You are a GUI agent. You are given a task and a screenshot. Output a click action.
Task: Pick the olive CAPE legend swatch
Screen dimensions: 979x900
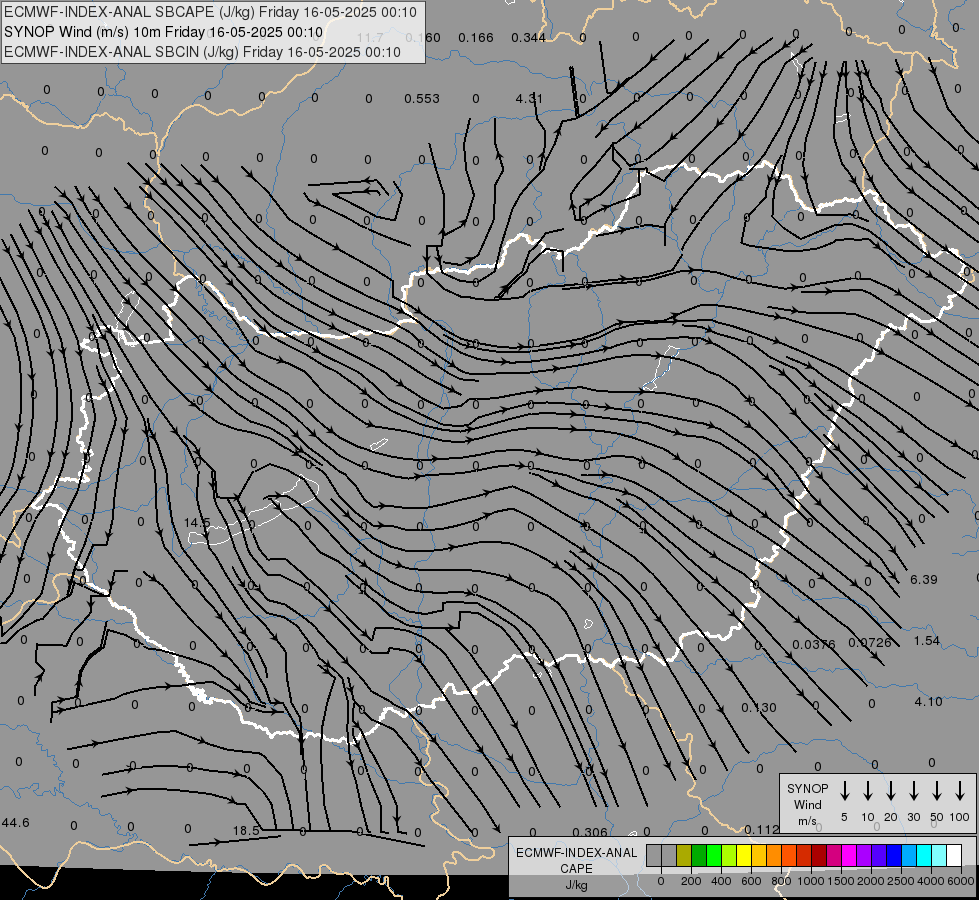(x=684, y=855)
